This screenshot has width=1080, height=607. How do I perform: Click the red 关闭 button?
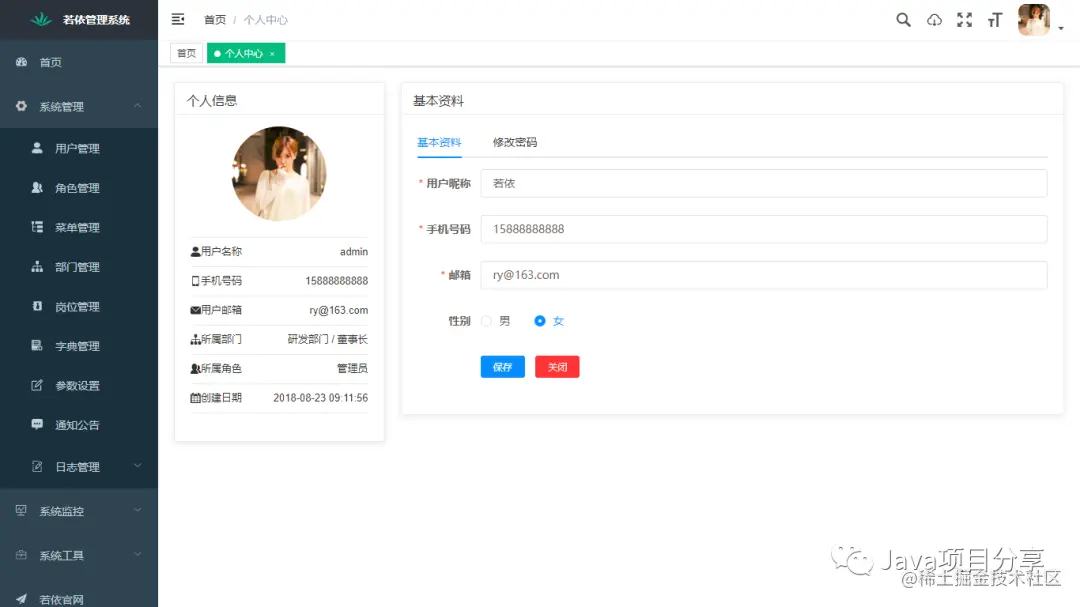(x=557, y=367)
